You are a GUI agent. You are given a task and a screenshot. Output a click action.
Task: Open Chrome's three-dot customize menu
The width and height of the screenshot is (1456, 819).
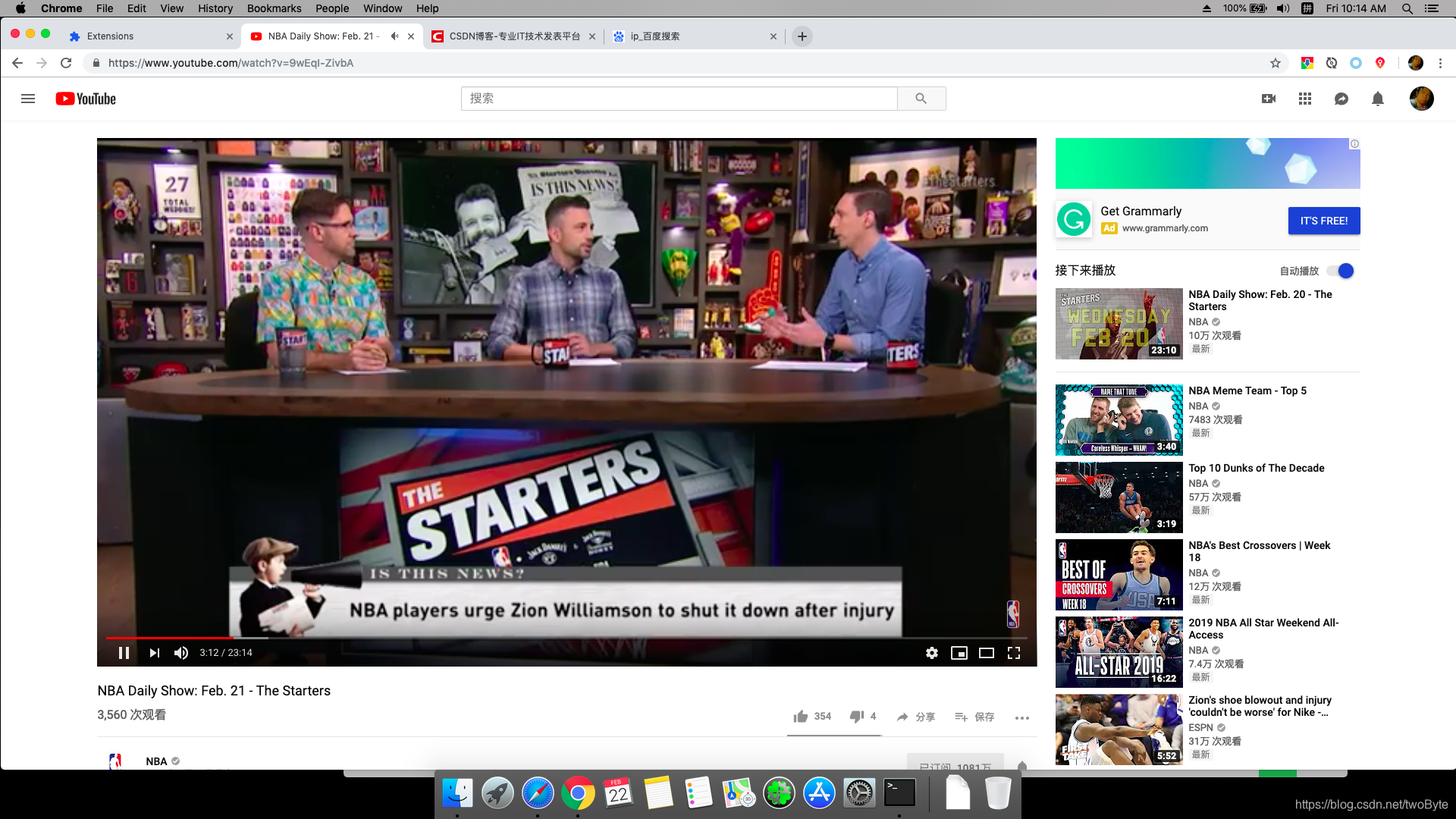(x=1440, y=63)
